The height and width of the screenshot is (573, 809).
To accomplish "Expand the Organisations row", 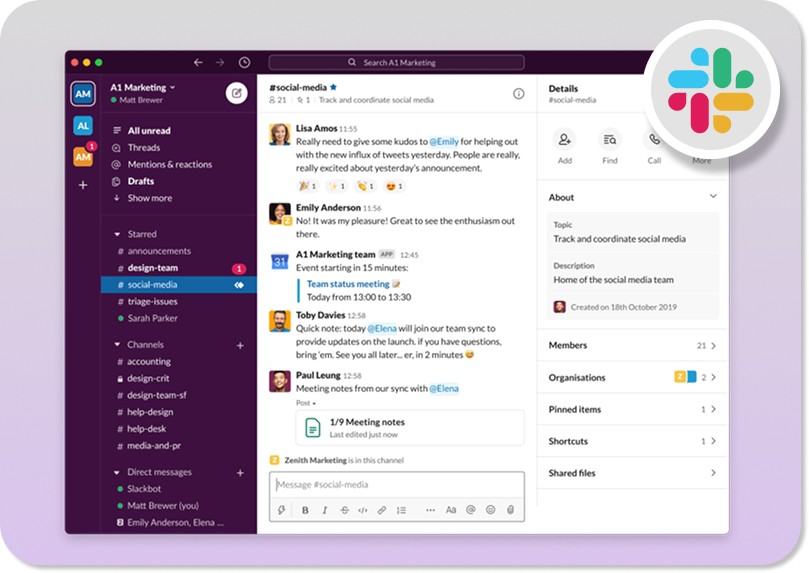I will 632,377.
